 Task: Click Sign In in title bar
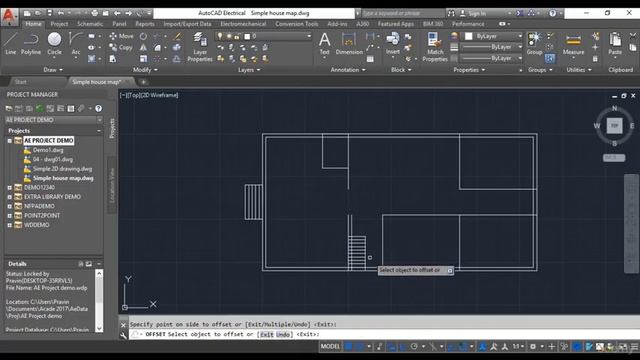(477, 13)
